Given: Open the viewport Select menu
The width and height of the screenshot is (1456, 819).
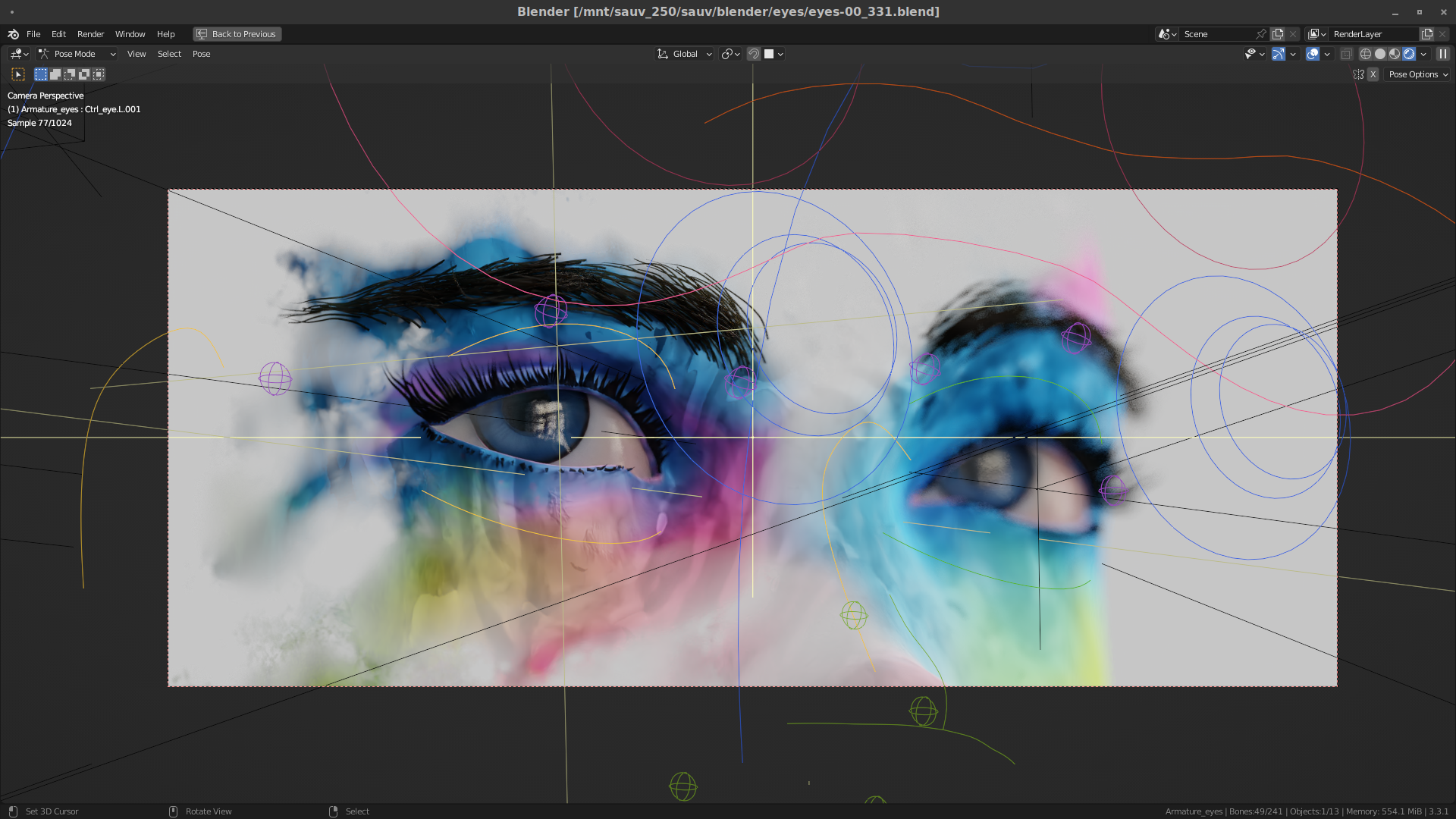Looking at the screenshot, I should (x=169, y=54).
